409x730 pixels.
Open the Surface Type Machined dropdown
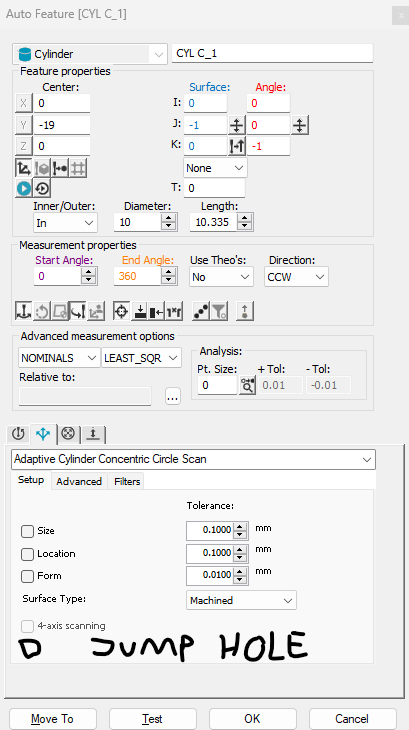pos(241,601)
